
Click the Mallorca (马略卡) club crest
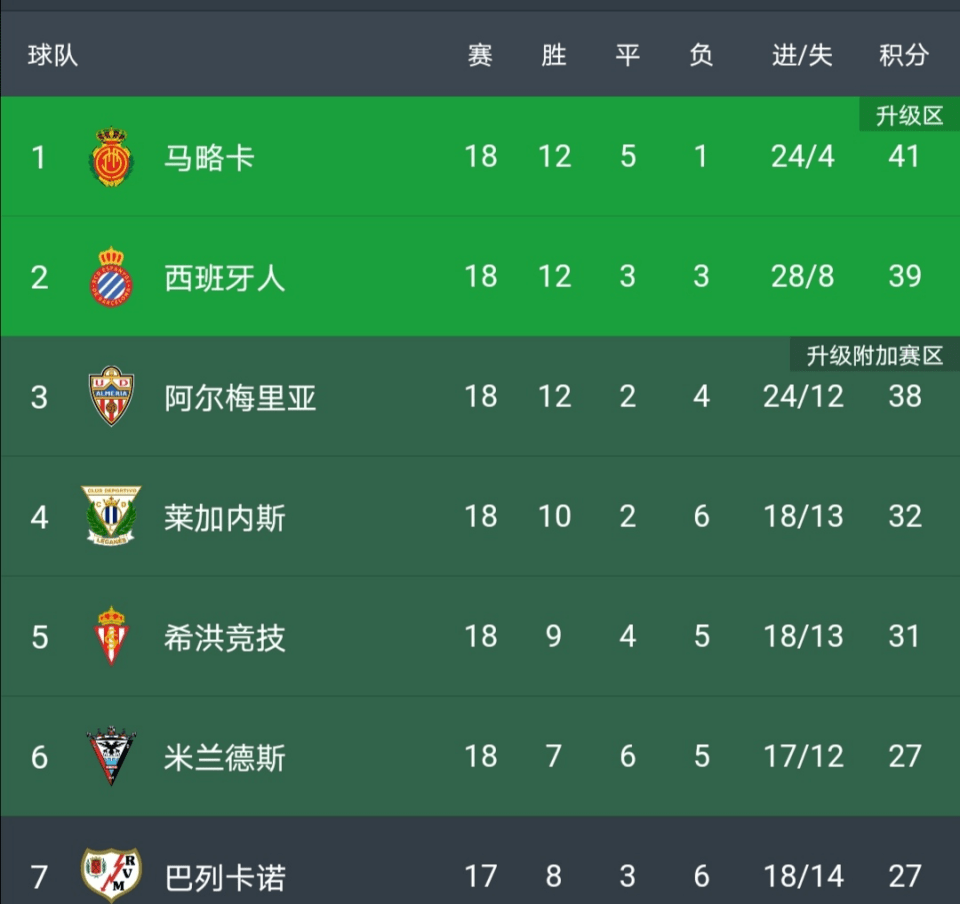tap(111, 157)
